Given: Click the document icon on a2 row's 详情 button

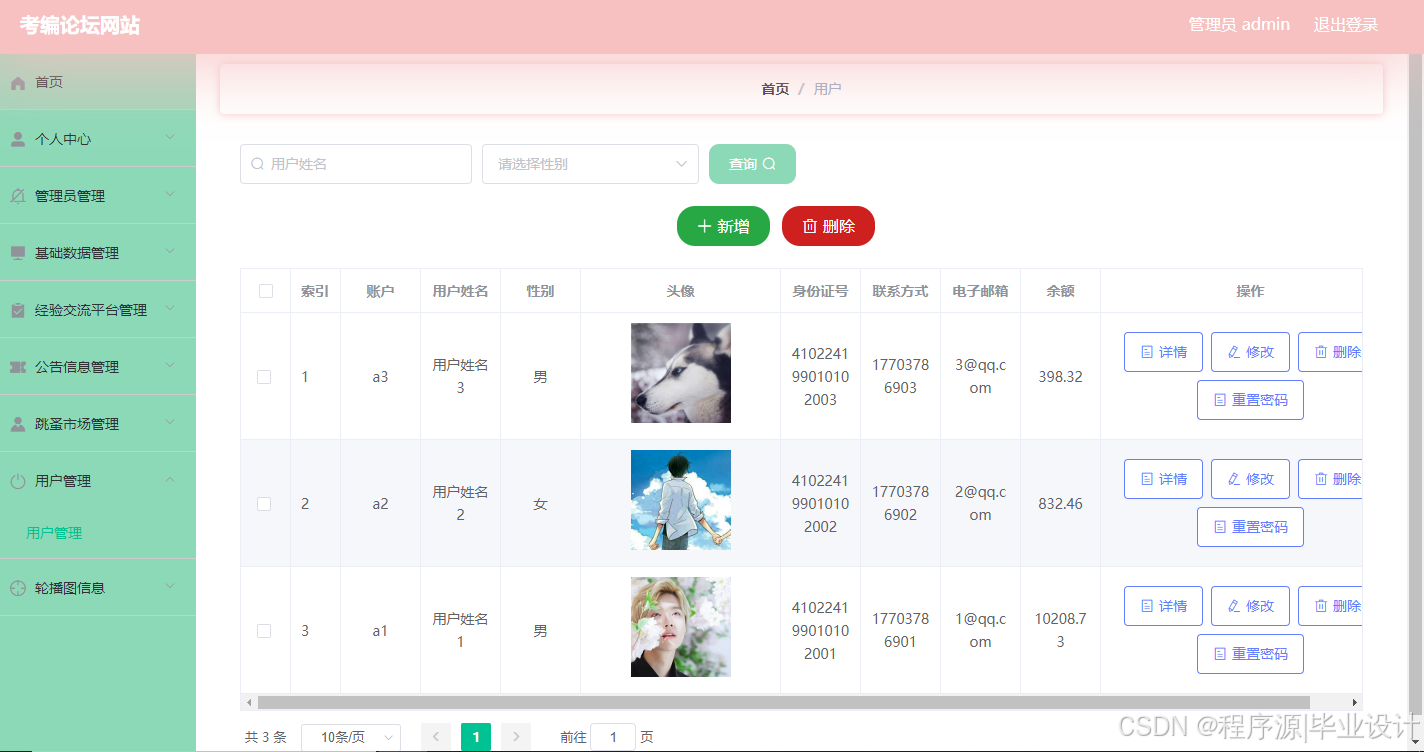Looking at the screenshot, I should tap(1147, 479).
